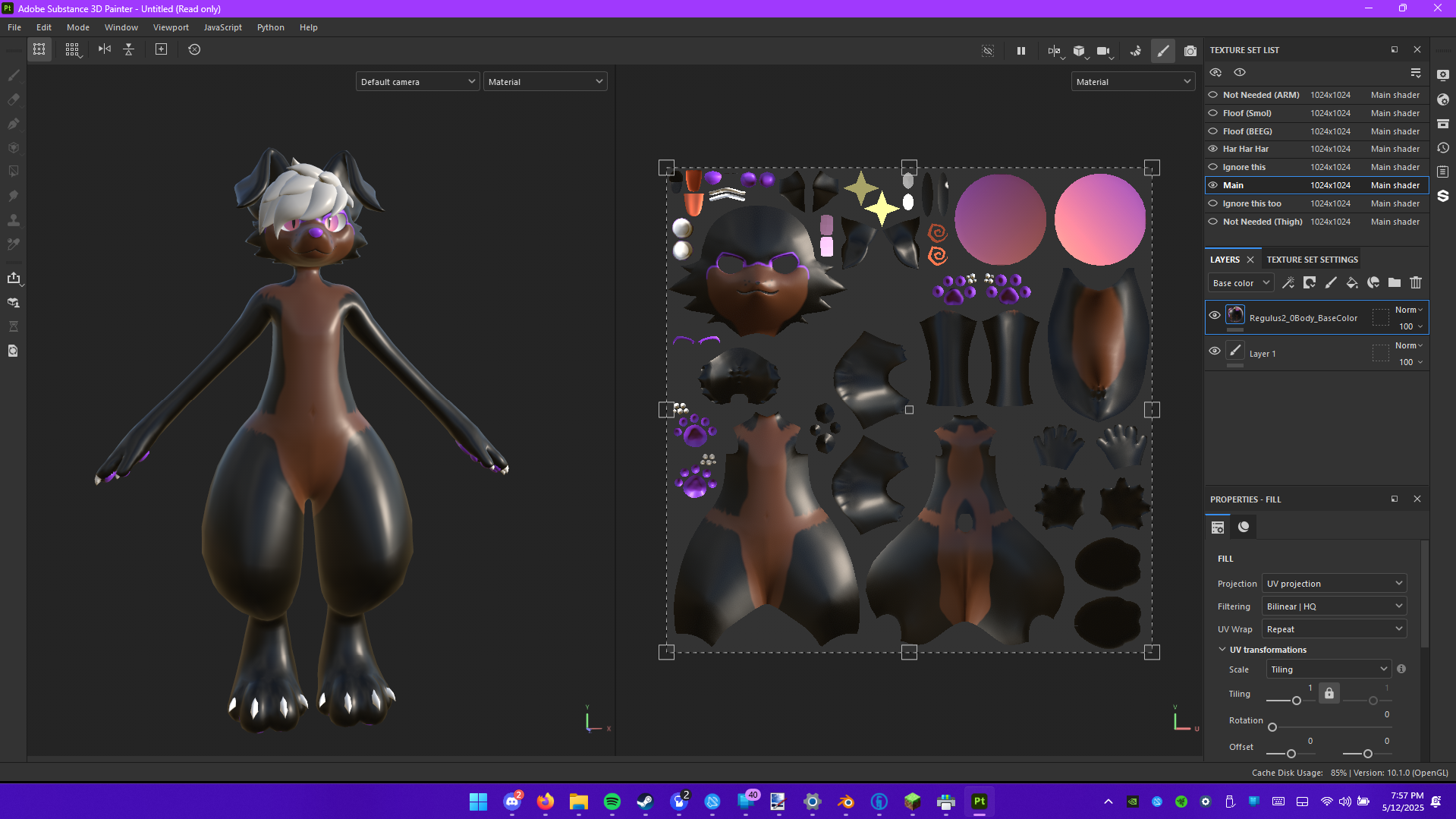Hide the Regulus2_0Body_BaseColor layer
The image size is (1456, 819).
[x=1215, y=316]
